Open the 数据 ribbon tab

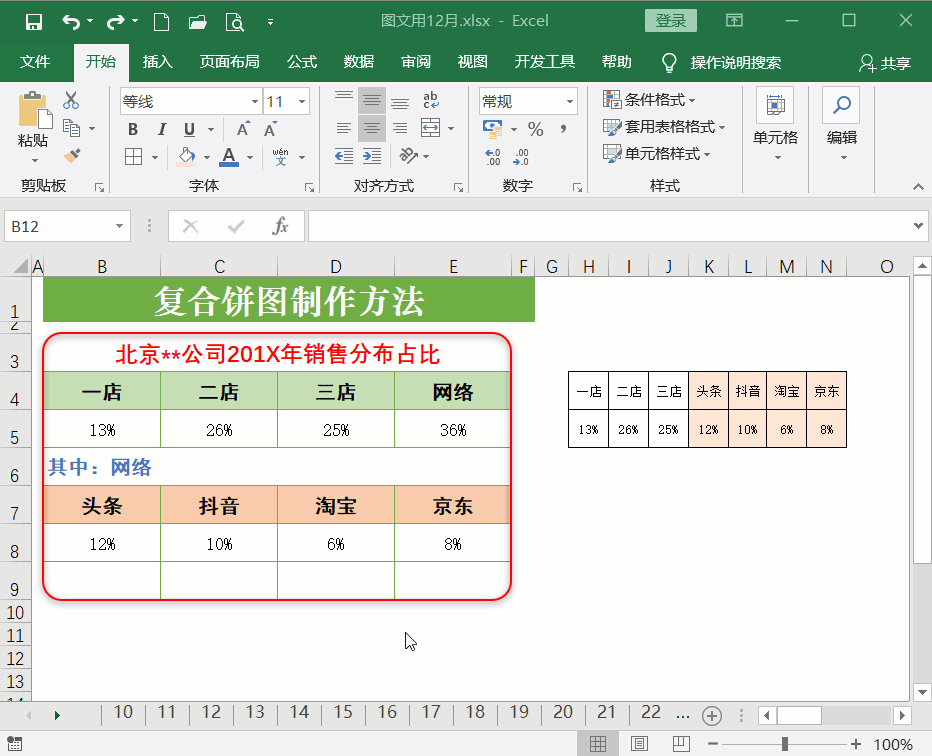[358, 61]
